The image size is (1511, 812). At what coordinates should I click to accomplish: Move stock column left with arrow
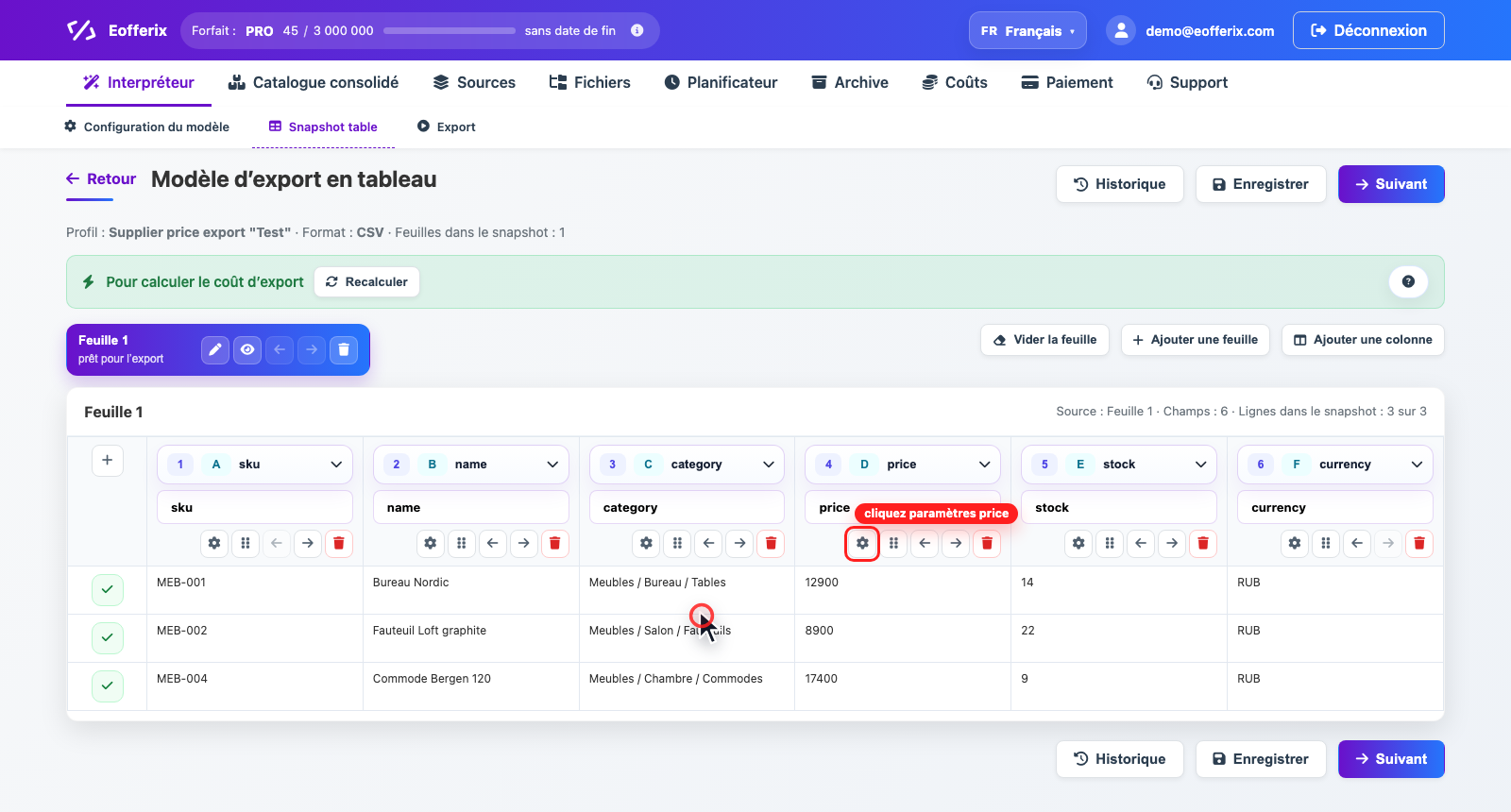[1141, 543]
